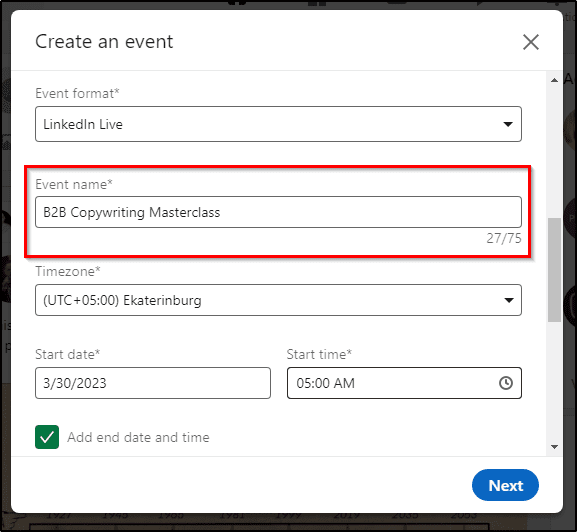Click the dialog scrollbar thumb
Screen dimensions: 577x532
coord(554,270)
